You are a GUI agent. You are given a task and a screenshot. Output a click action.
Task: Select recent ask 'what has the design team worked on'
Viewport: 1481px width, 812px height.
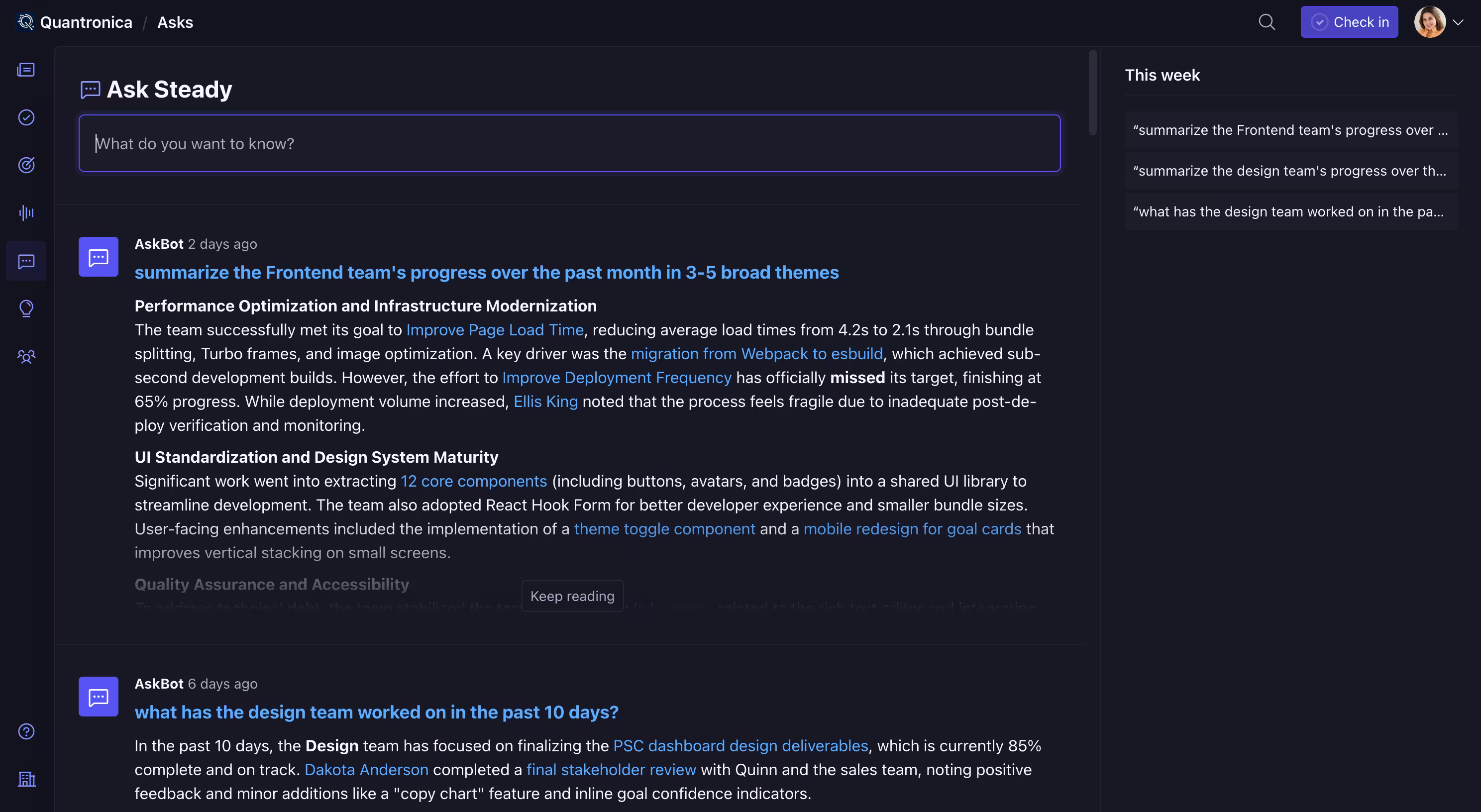click(1291, 211)
